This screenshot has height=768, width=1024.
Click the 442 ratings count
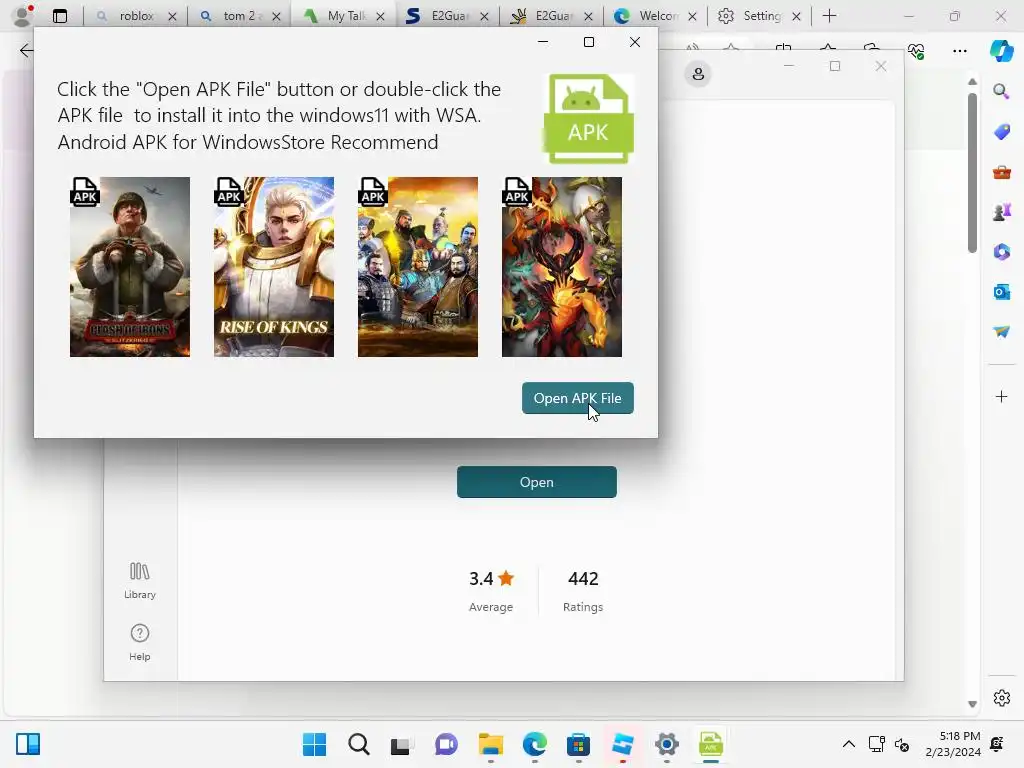(583, 579)
